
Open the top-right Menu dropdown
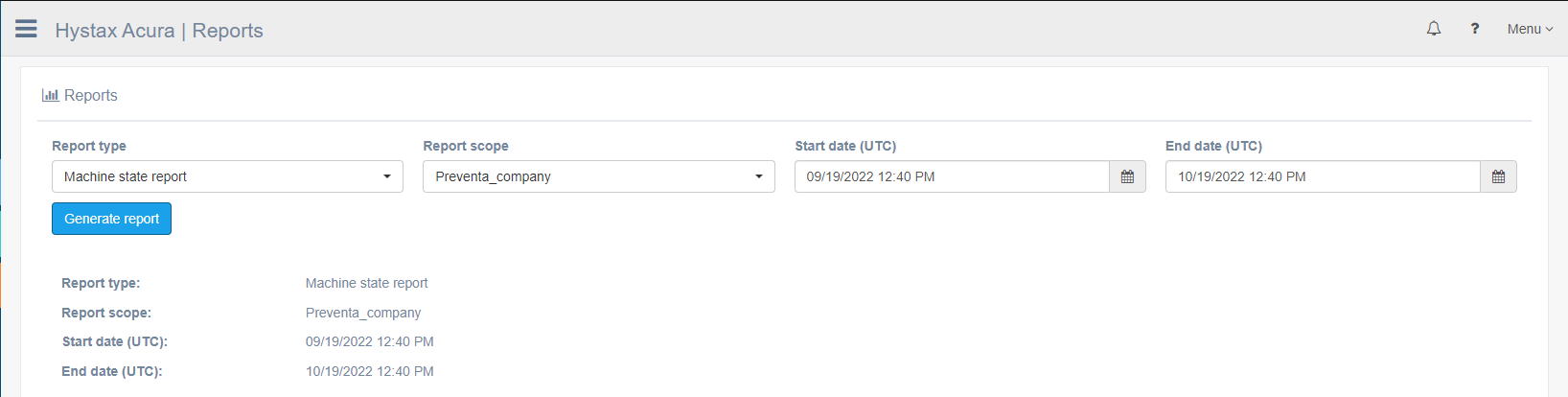[x=1530, y=29]
